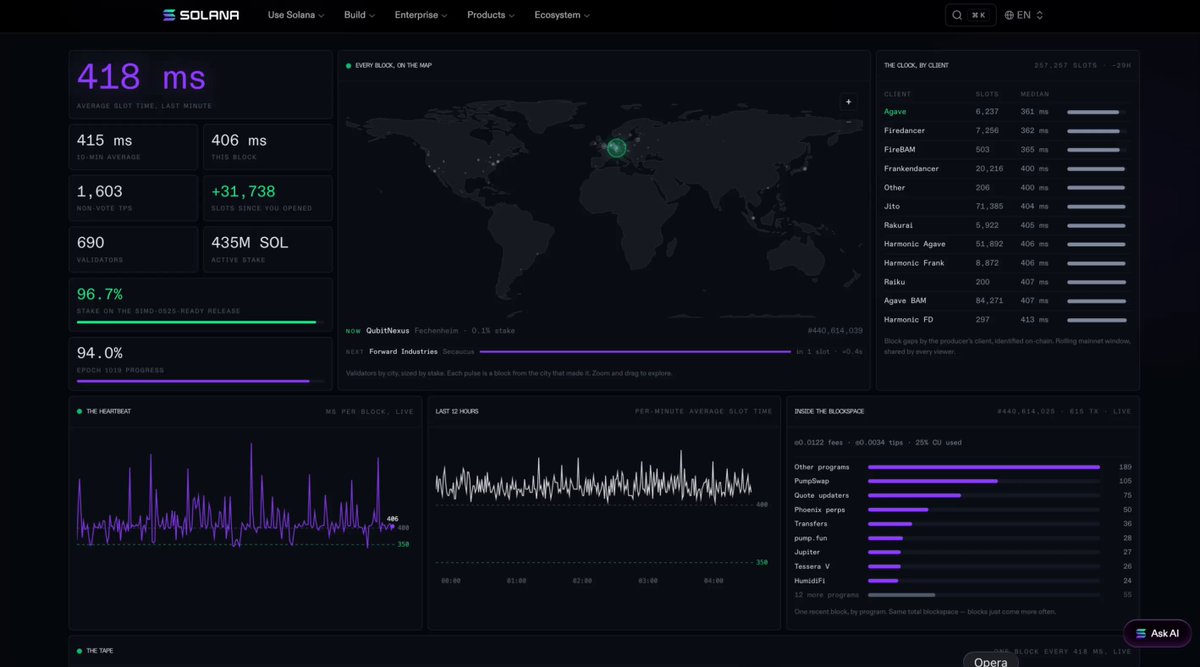Select the Agave client row
This screenshot has width=1200, height=667.
(x=1005, y=112)
